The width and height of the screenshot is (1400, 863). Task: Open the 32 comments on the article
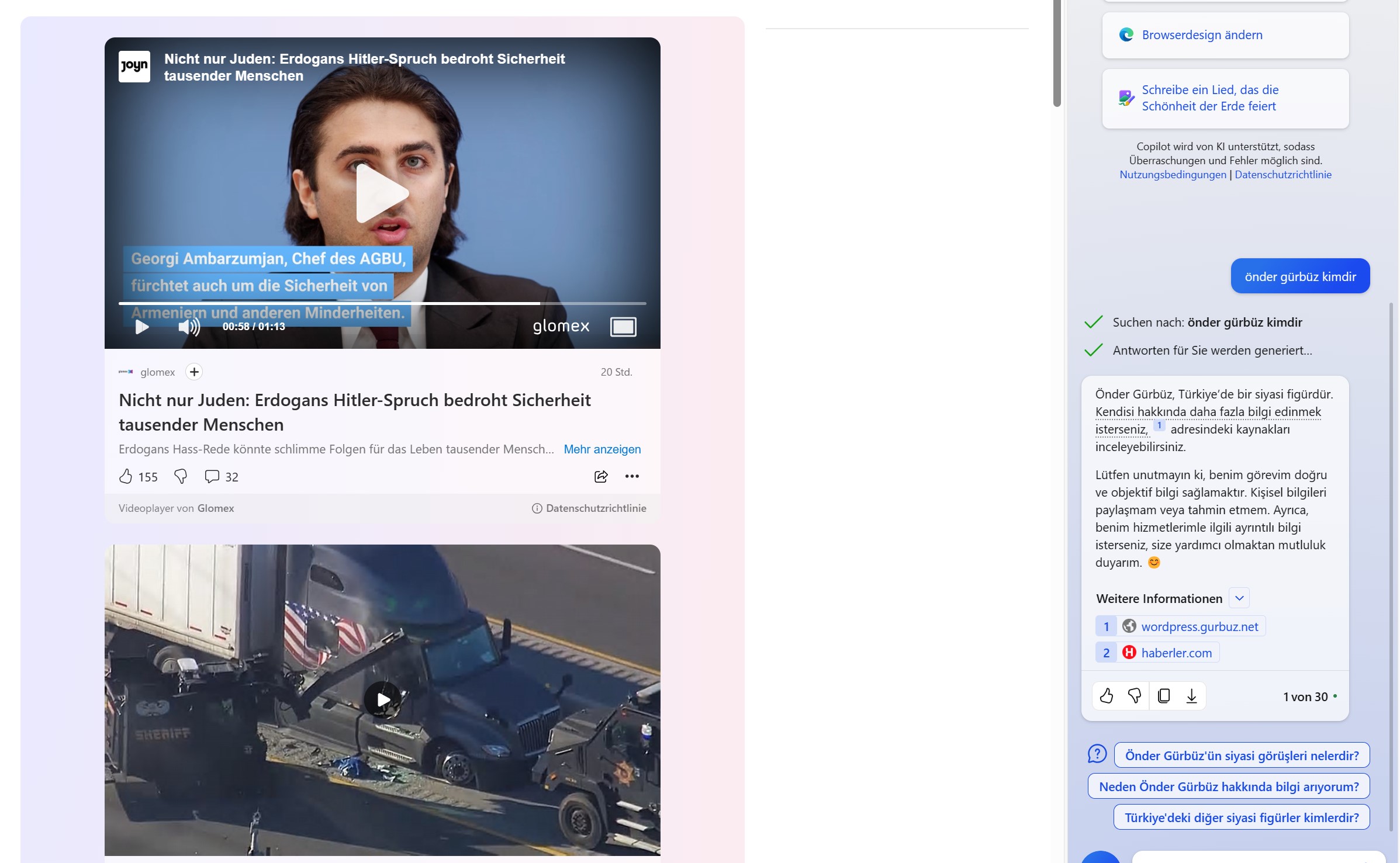[222, 476]
